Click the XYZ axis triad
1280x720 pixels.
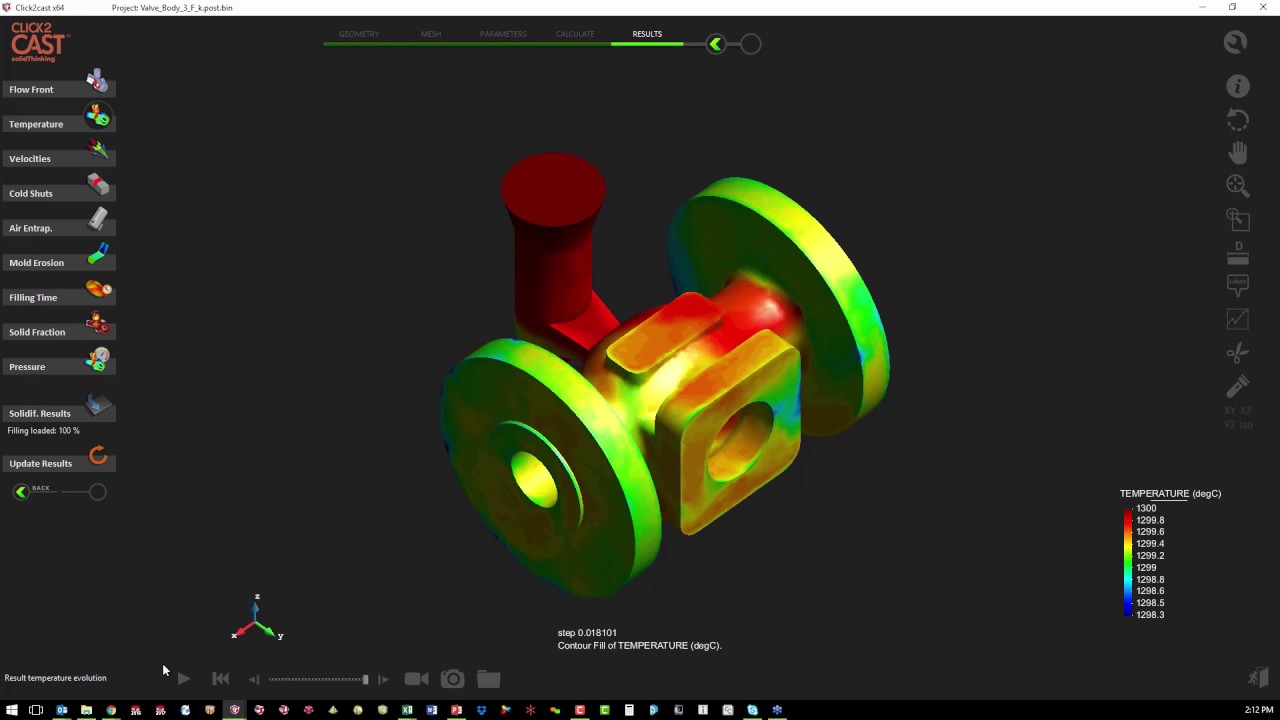(x=258, y=618)
